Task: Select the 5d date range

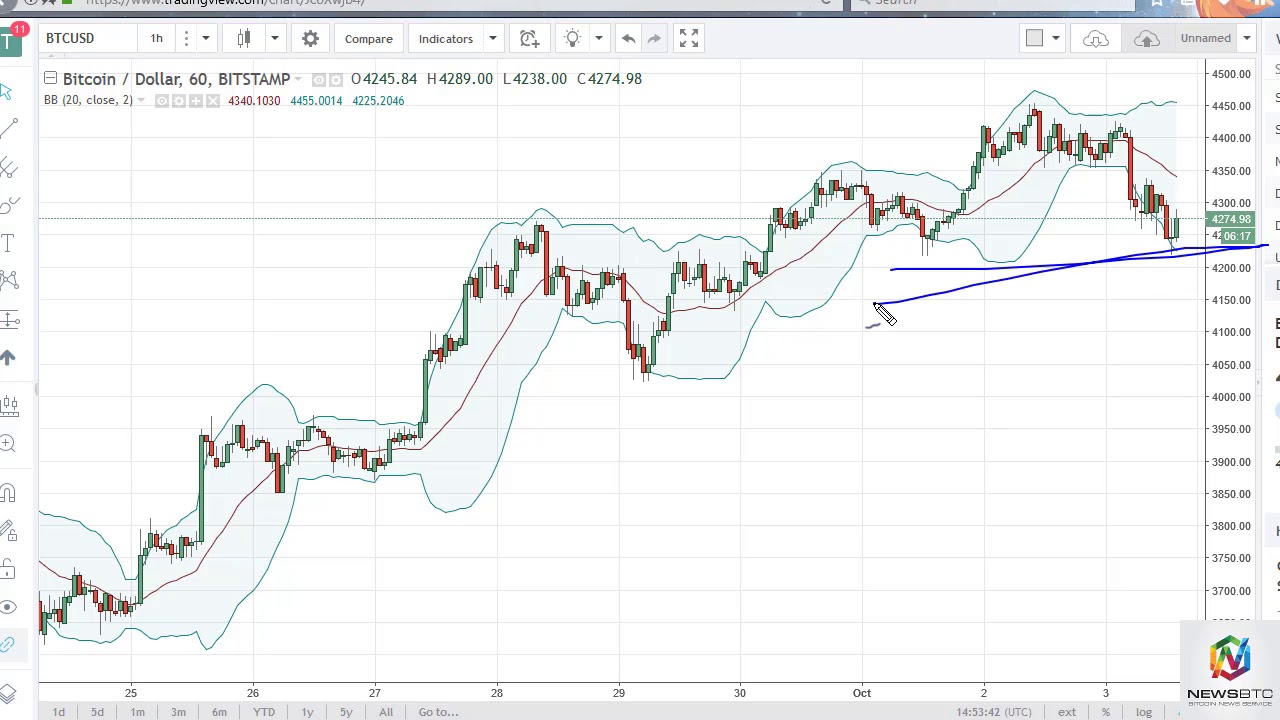Action: click(97, 712)
